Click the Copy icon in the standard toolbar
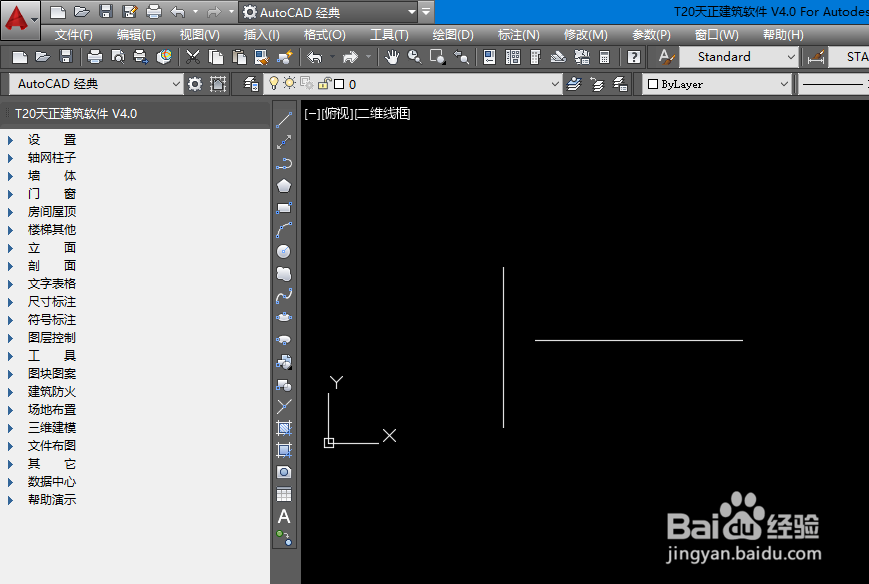Image resolution: width=869 pixels, height=584 pixels. point(216,57)
